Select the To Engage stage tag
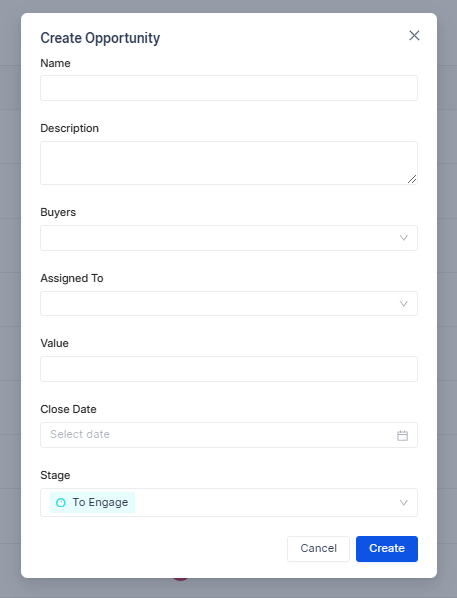The width and height of the screenshot is (457, 598). click(x=92, y=502)
